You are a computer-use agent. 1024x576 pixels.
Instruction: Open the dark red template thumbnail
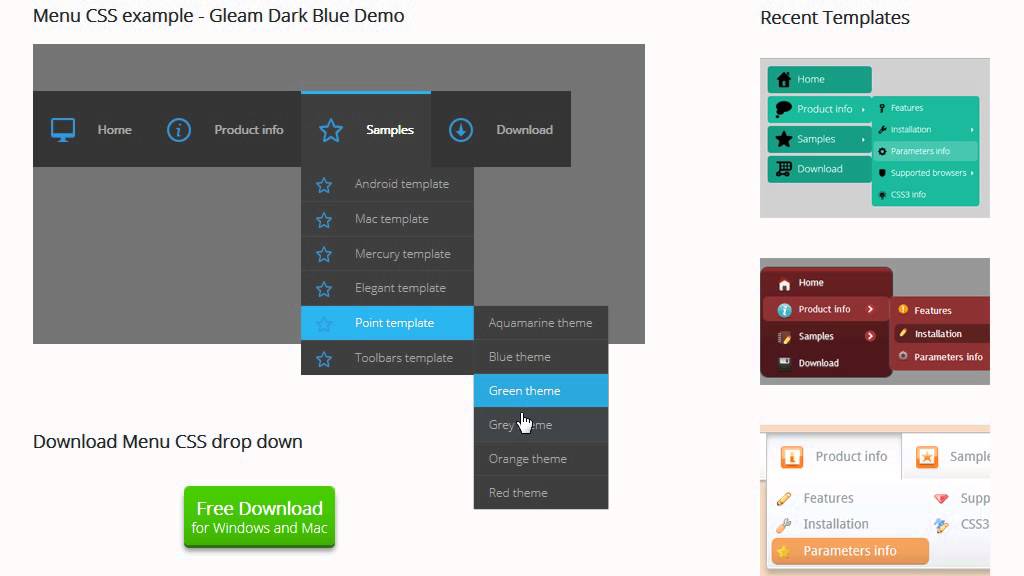(874, 321)
